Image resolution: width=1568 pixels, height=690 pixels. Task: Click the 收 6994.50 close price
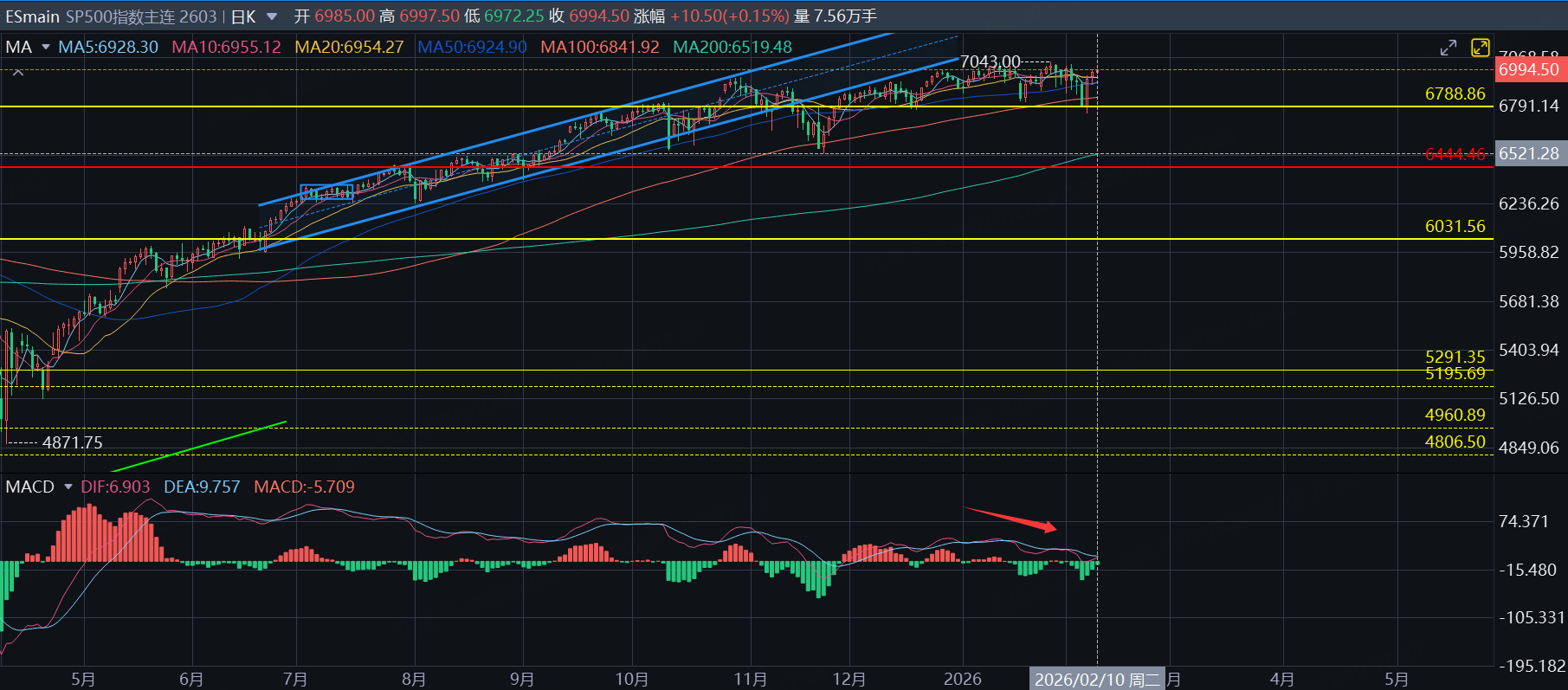tap(590, 16)
